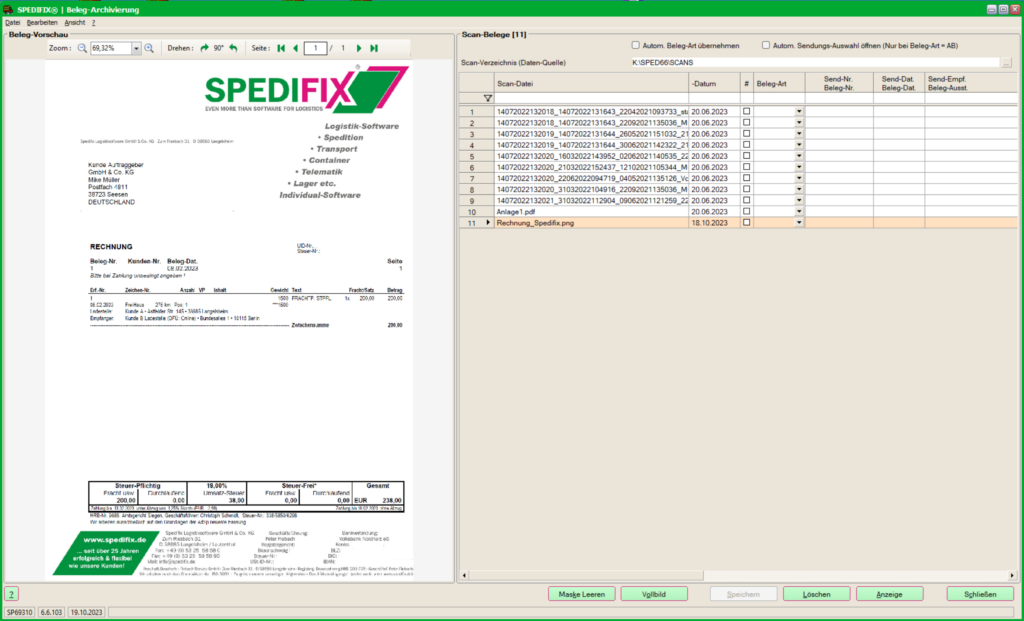Viewport: 1024px width, 621px height.
Task: Open the ? help menu
Action: [x=93, y=23]
